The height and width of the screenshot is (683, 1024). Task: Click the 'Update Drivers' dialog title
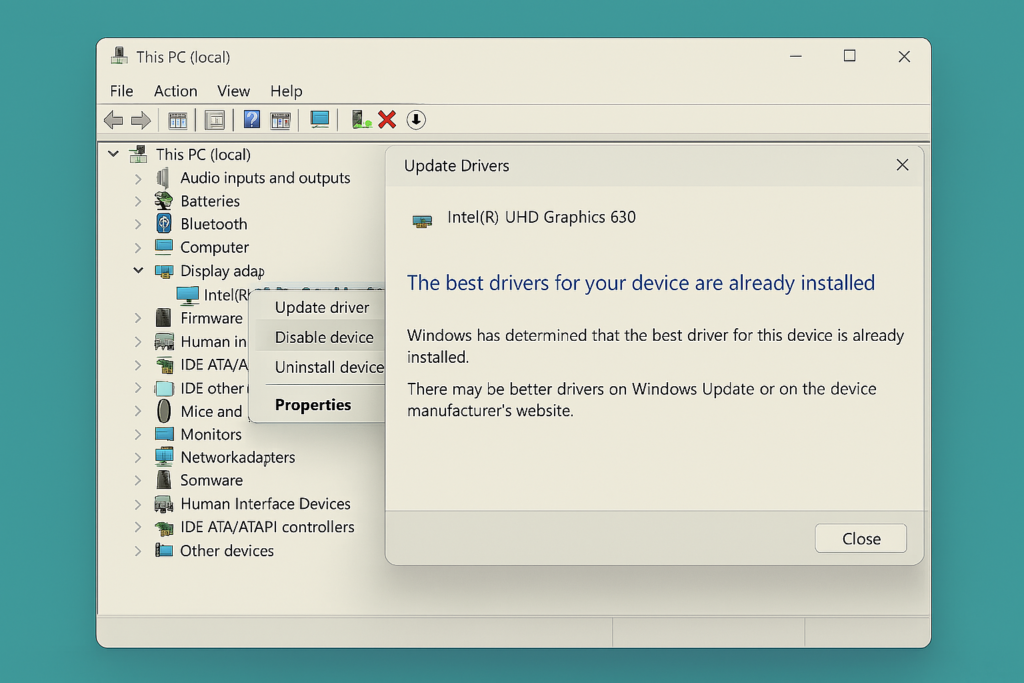coord(456,166)
